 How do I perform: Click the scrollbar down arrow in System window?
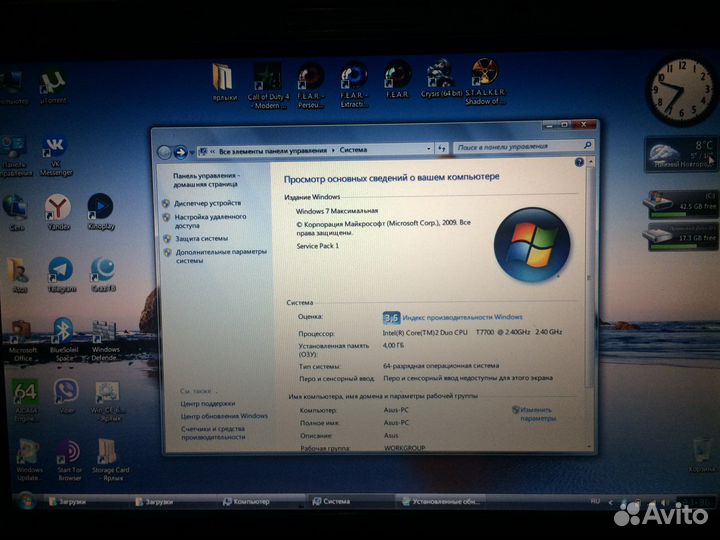pos(590,447)
